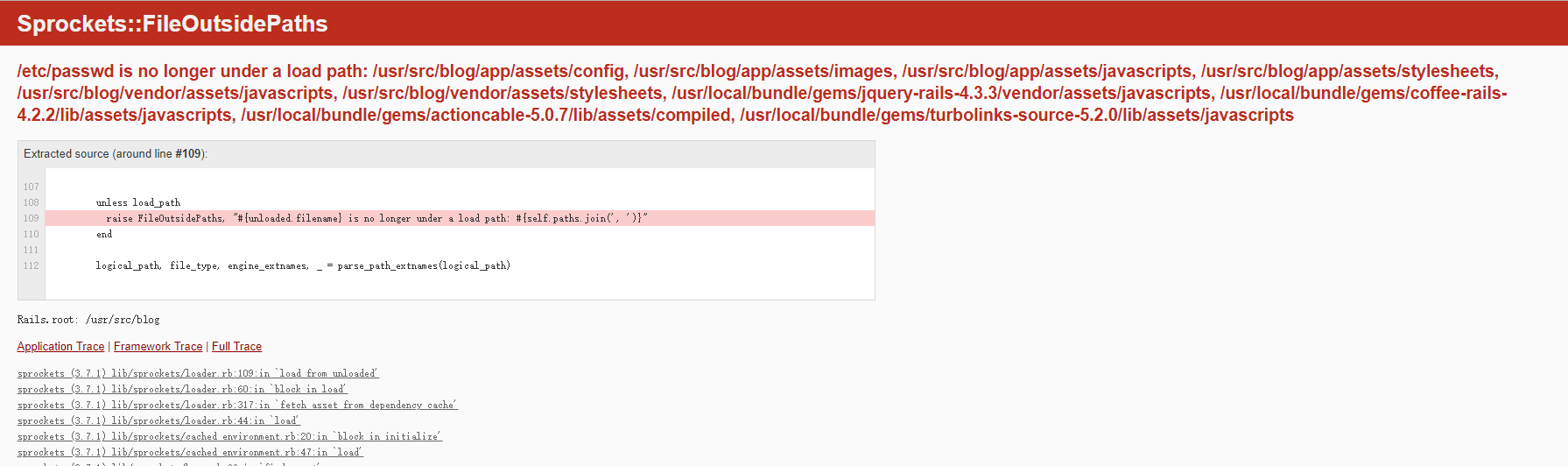This screenshot has height=466, width=1568.
Task: Click line number 112 in the gutter
Action: click(32, 265)
